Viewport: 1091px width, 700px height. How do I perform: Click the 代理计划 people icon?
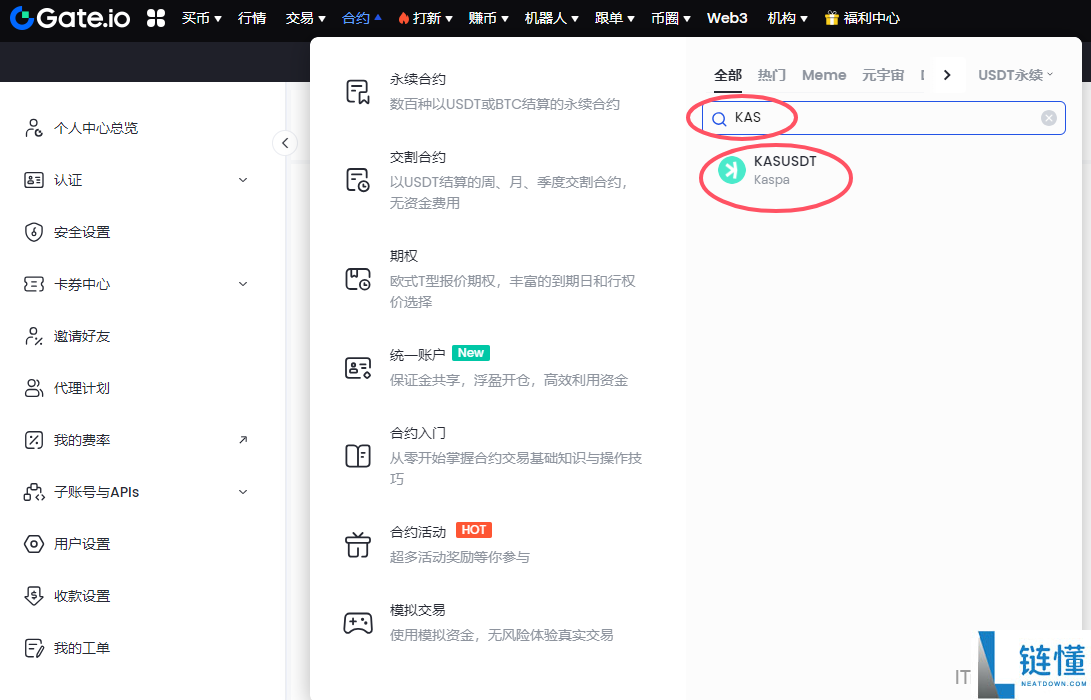click(x=33, y=388)
